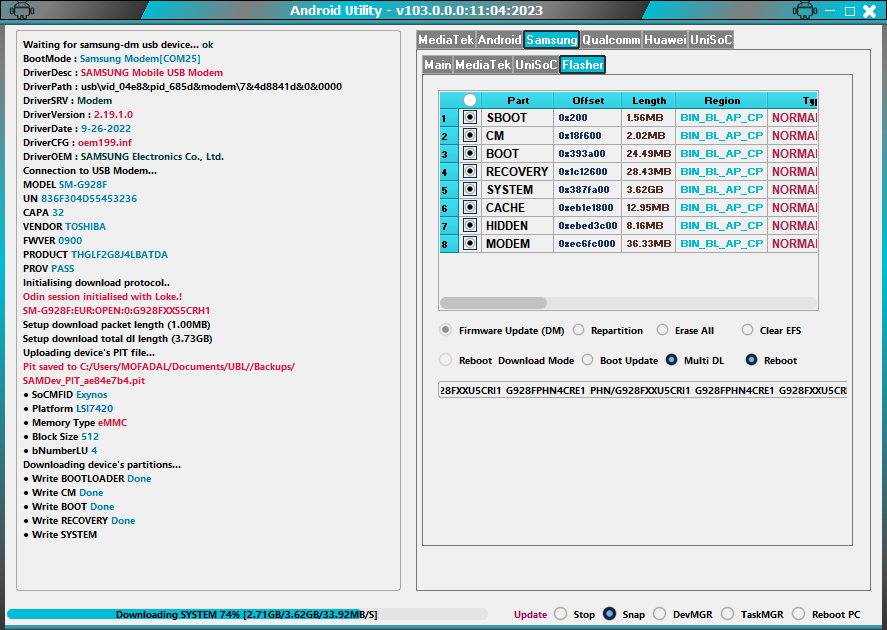Viewport: 887px width, 630px height.
Task: Toggle the SYSTEM partition checkbox
Action: click(x=470, y=189)
